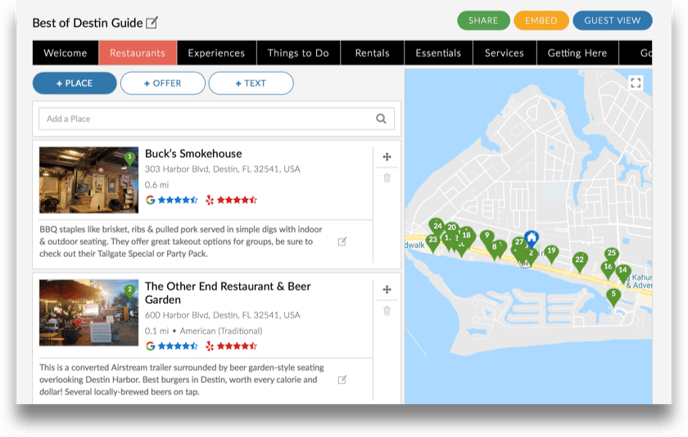Click the 0.6 mi distance text
This screenshot has height=437, width=688.
click(x=157, y=185)
